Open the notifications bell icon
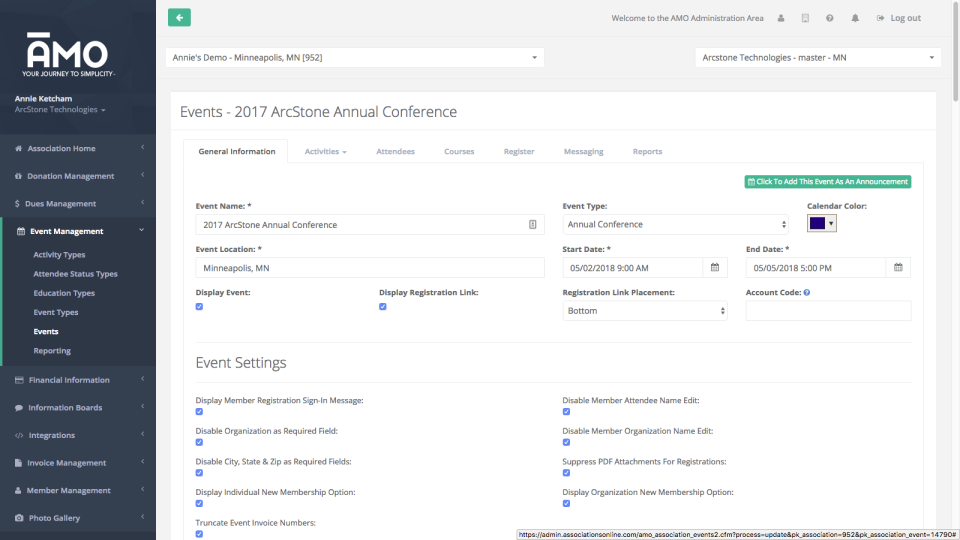This screenshot has height=540, width=960. [855, 18]
